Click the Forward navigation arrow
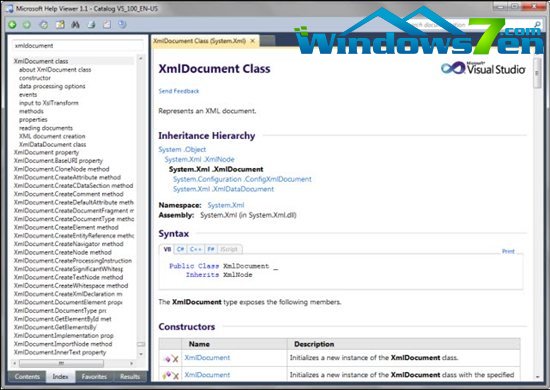 pyautogui.click(x=27, y=25)
